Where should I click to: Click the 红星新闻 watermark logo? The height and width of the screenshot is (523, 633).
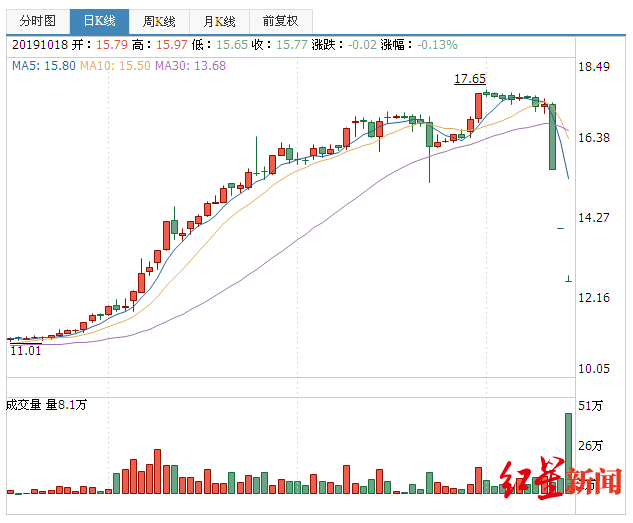(x=560, y=478)
